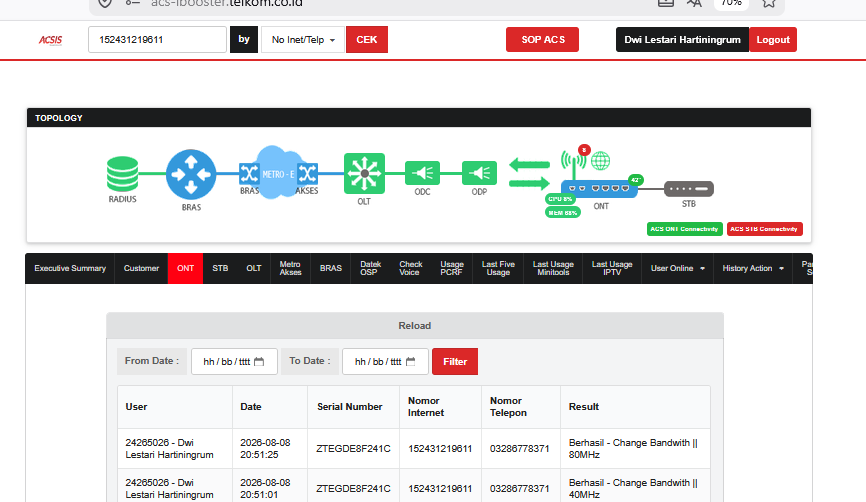
Task: Click the SOP ACS button
Action: click(x=542, y=40)
